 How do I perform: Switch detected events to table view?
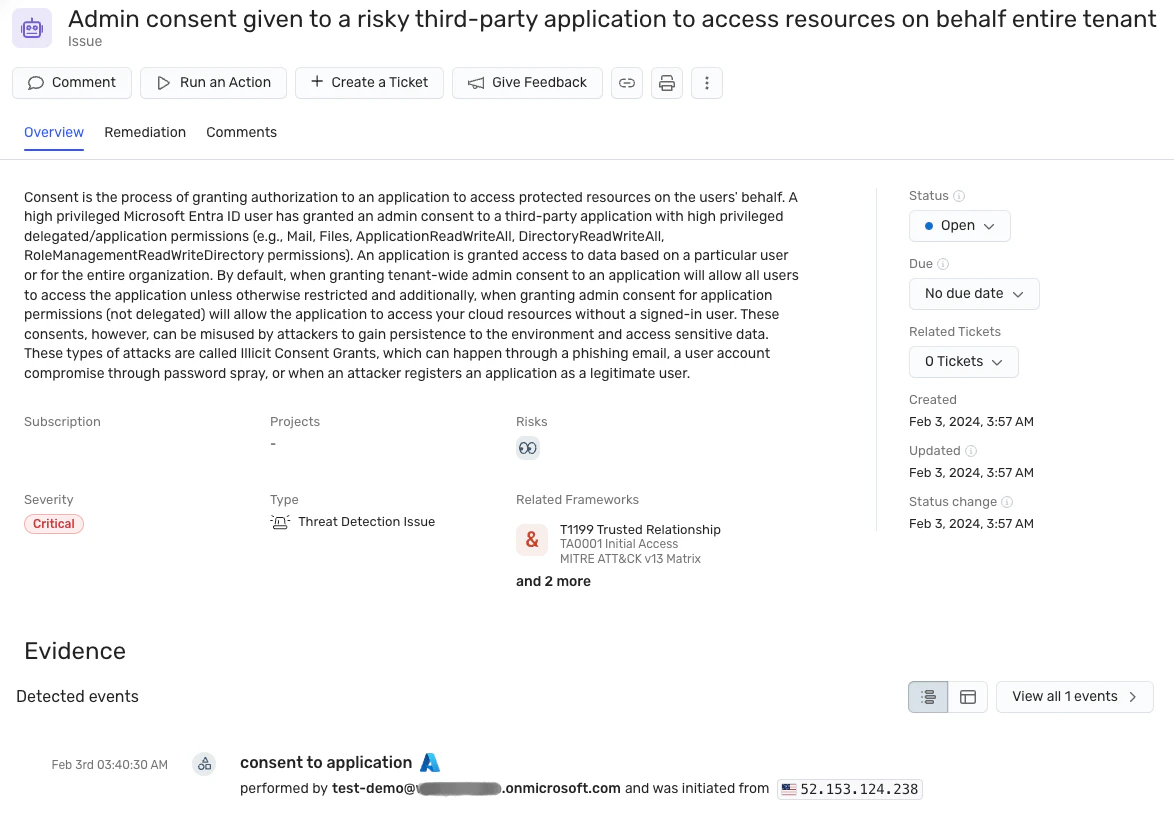[x=968, y=697]
